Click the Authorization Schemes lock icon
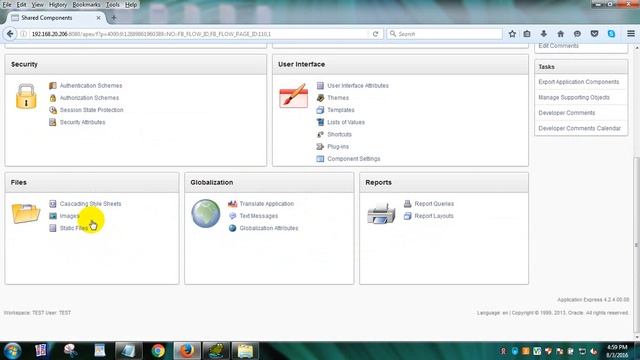The image size is (640, 360). pyautogui.click(x=53, y=98)
